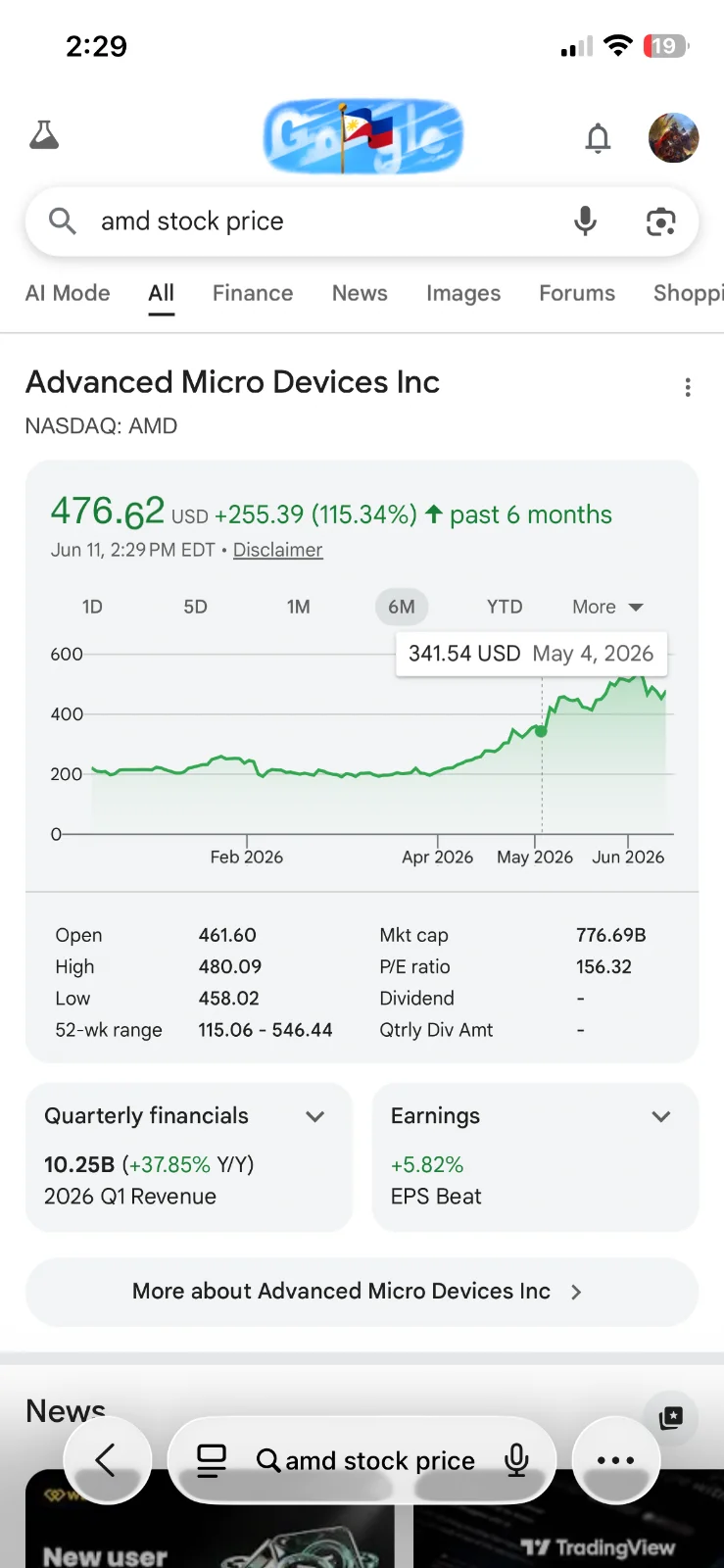
Task: Select the 1M chart range
Action: point(299,607)
